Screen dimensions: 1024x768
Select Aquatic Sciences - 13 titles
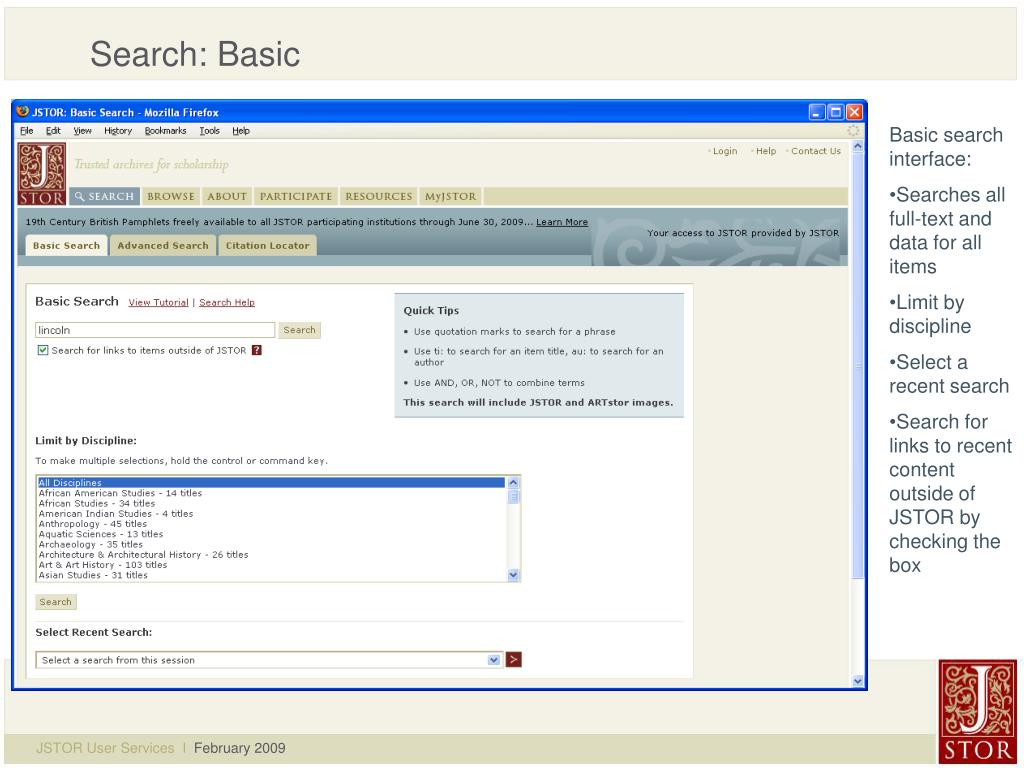click(x=271, y=534)
